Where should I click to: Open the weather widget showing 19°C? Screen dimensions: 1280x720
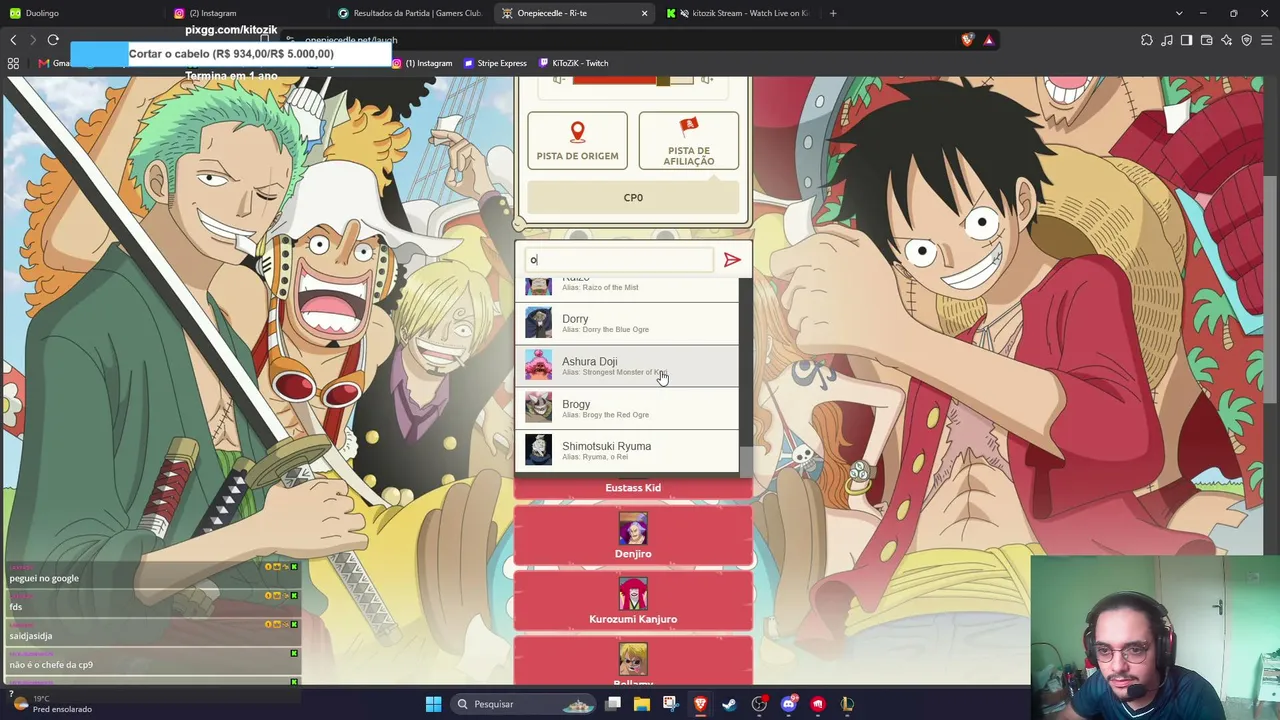(50, 704)
